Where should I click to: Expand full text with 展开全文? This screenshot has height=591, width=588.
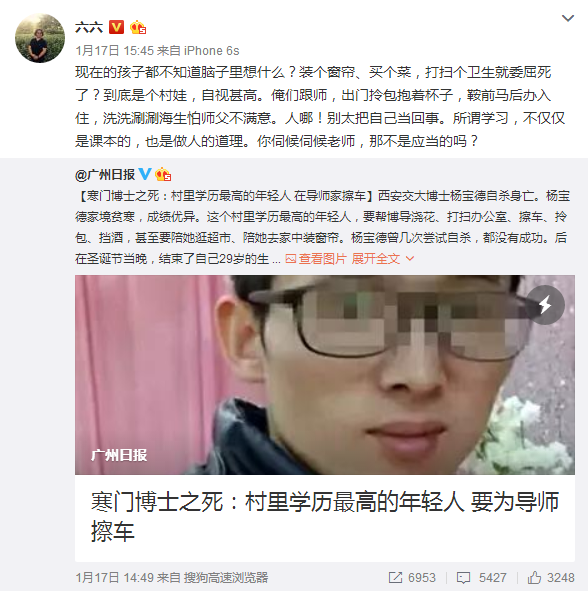pos(383,259)
